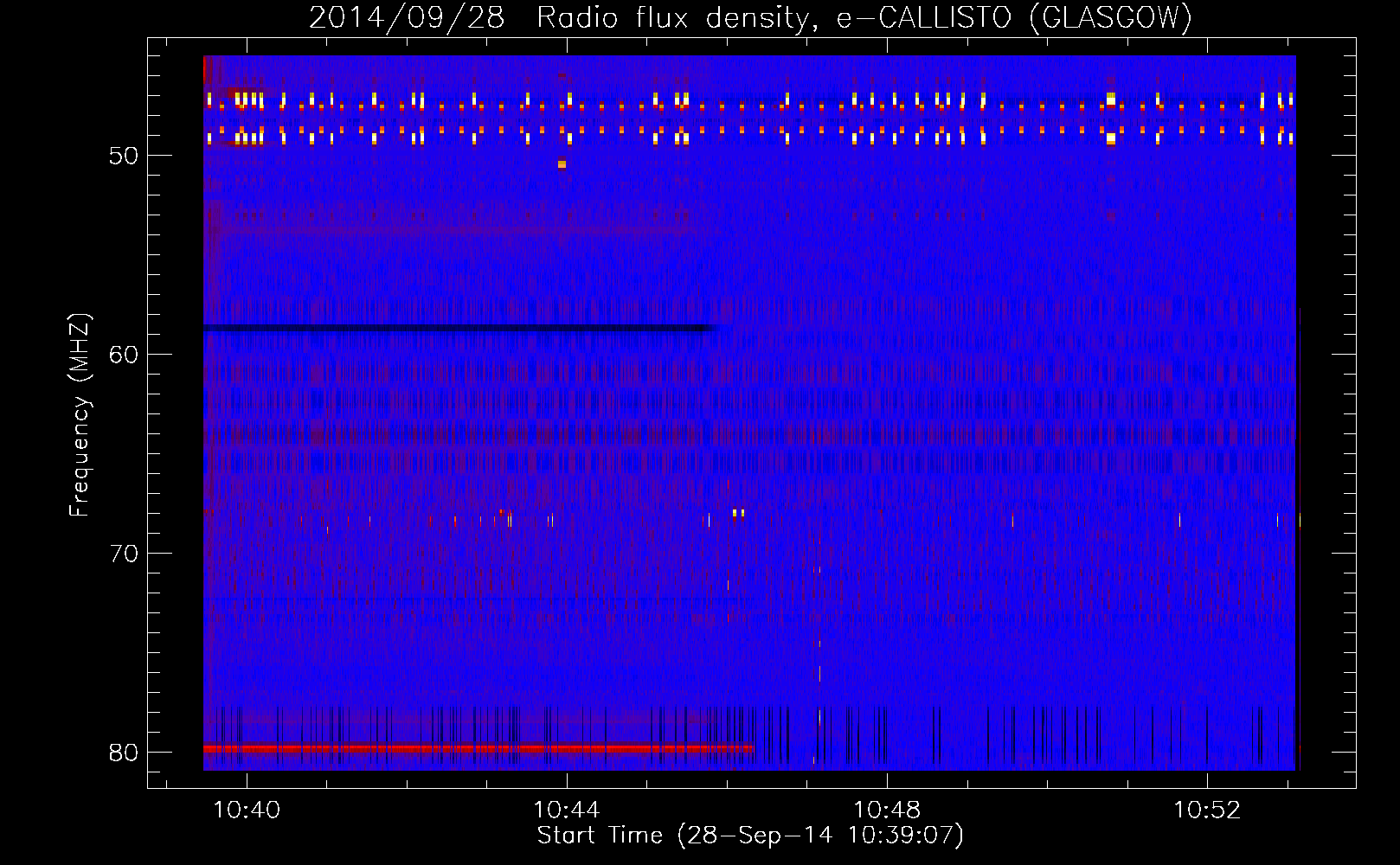This screenshot has height=865, width=1400.
Task: Click the plot title 'Radio flux density, e-CALLISTO (GLASGOW)'
Action: click(x=864, y=17)
